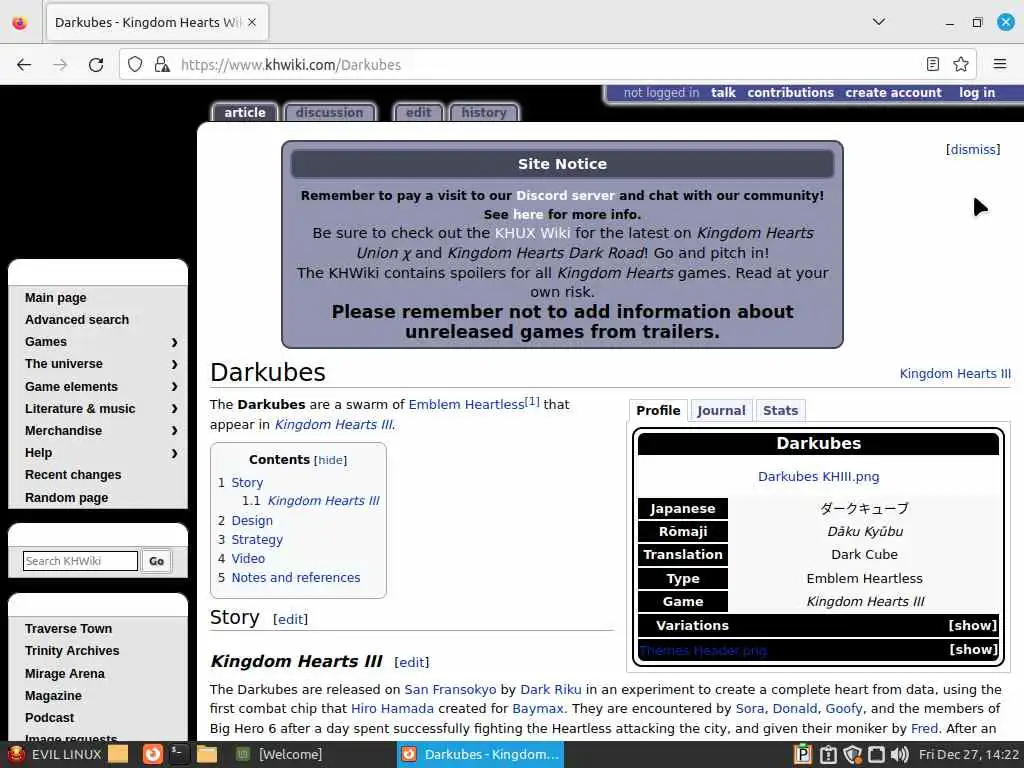
Task: Click the log in link
Action: (x=976, y=93)
